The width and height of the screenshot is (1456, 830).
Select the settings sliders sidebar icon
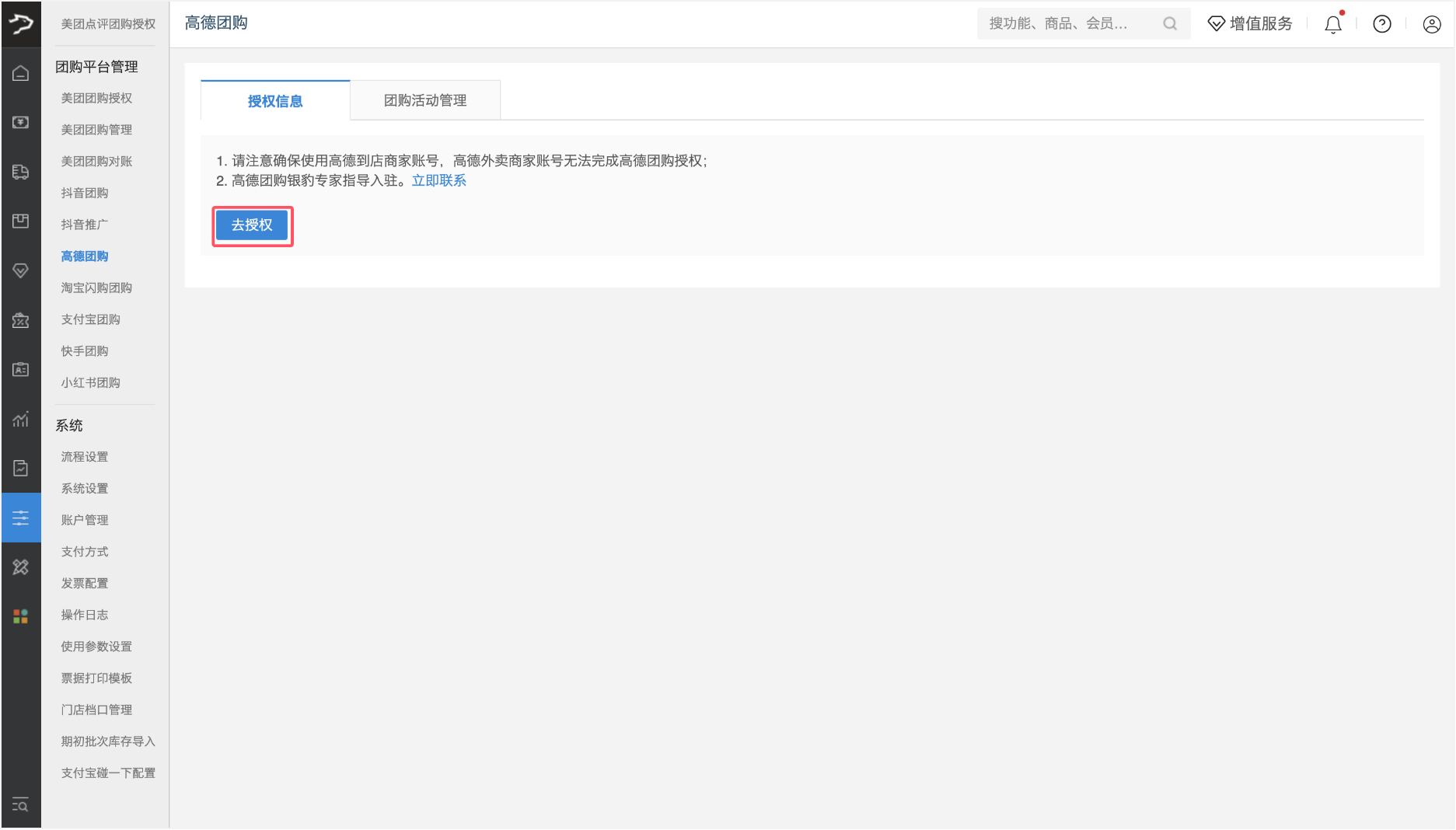[x=21, y=518]
